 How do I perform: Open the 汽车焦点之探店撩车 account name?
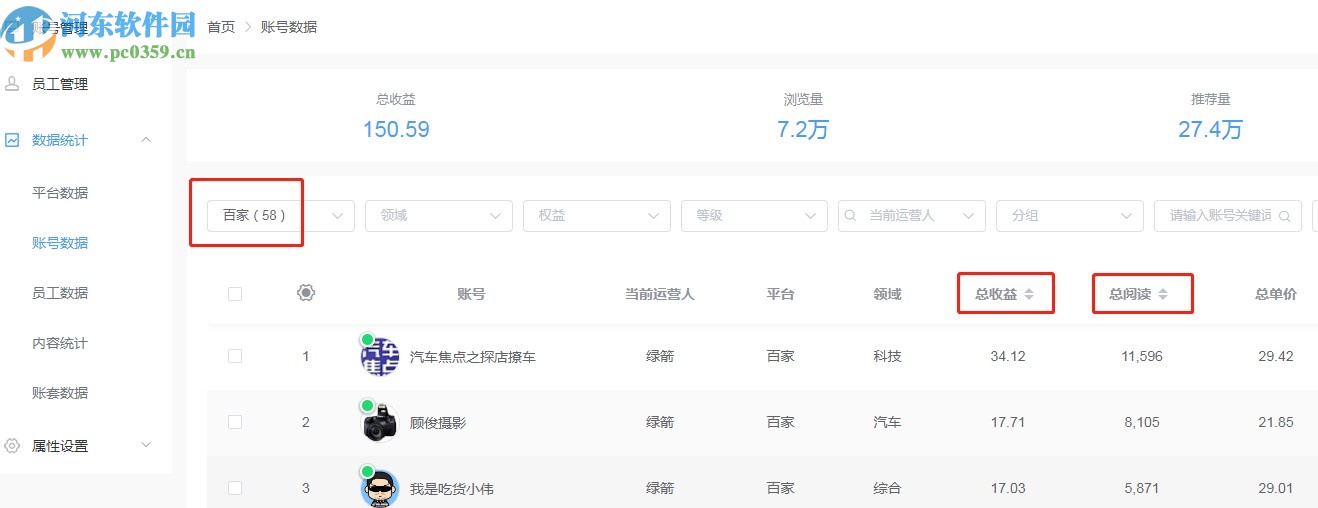(473, 357)
